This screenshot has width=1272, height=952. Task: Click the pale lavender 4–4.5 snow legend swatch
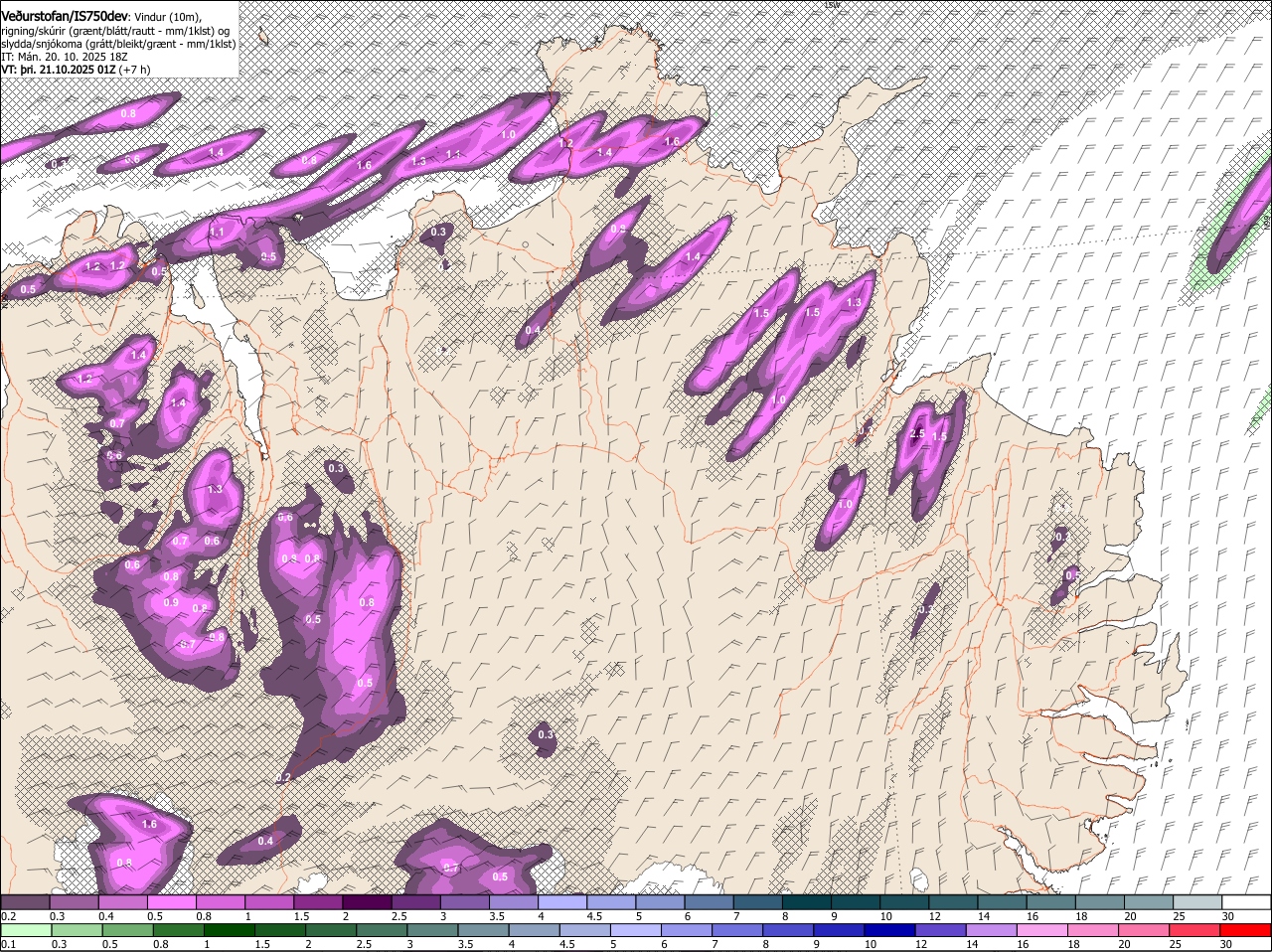coord(562,902)
